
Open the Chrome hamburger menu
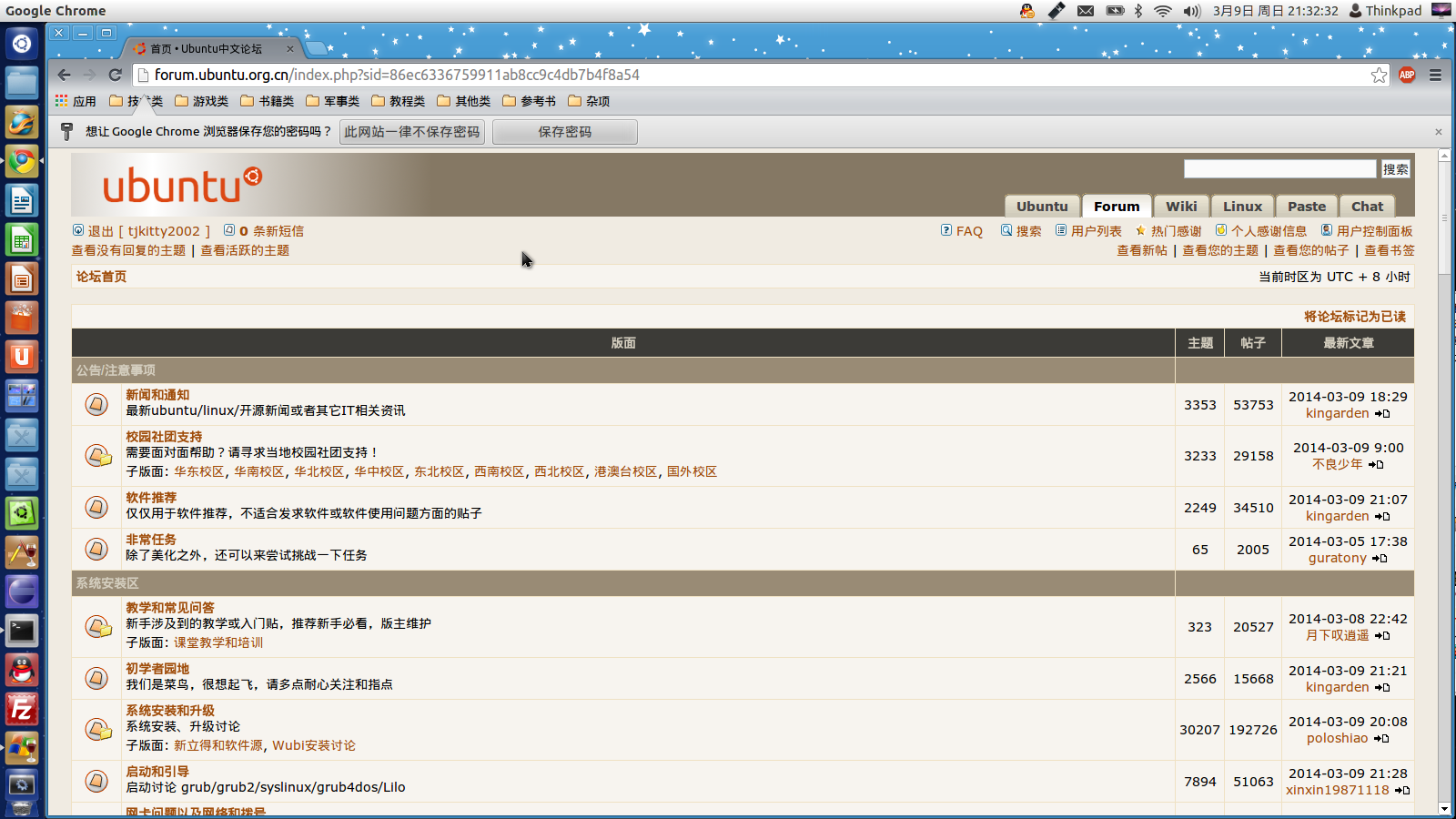(1436, 75)
